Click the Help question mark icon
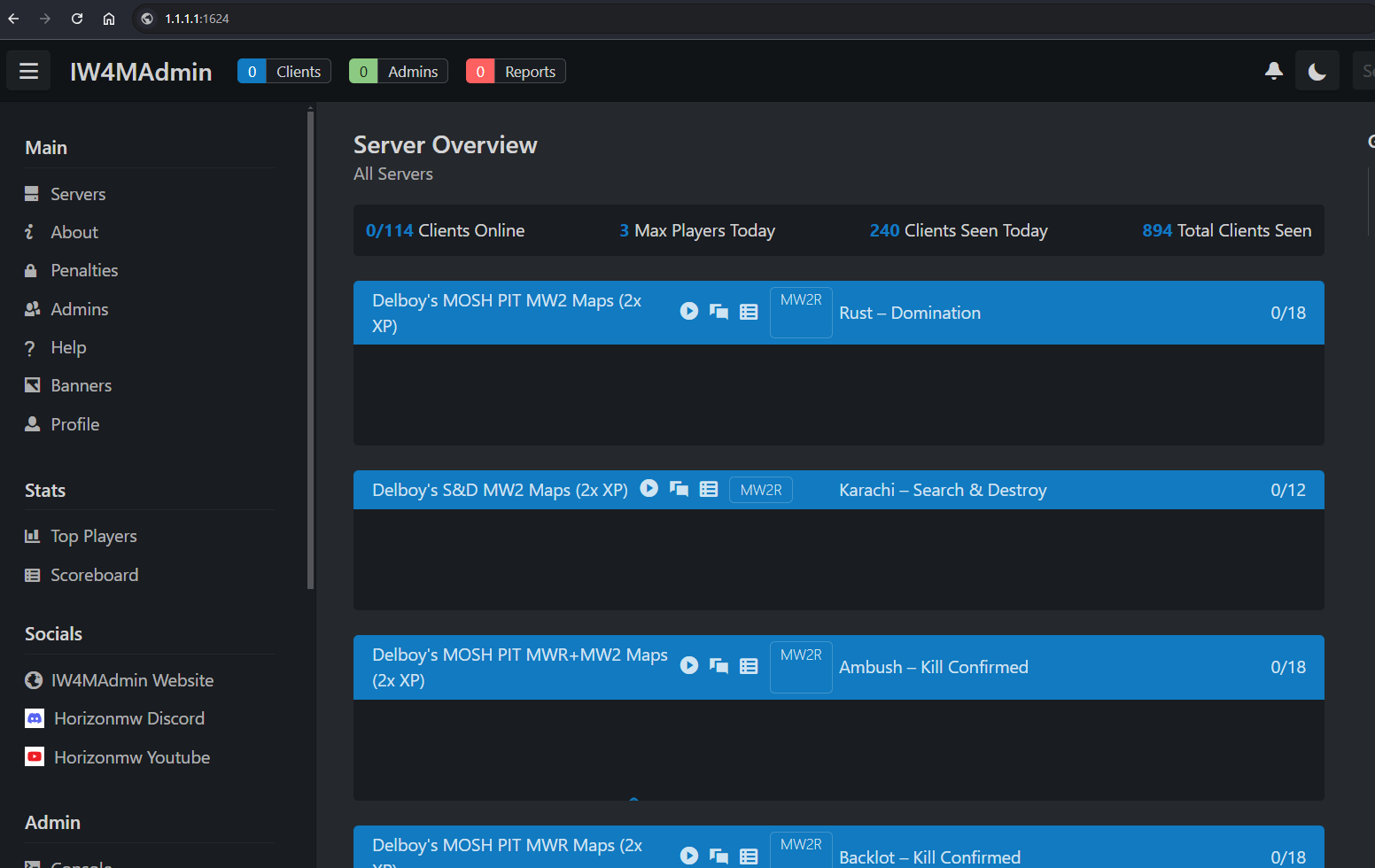Screen dimensions: 1375x868 (x=30, y=348)
